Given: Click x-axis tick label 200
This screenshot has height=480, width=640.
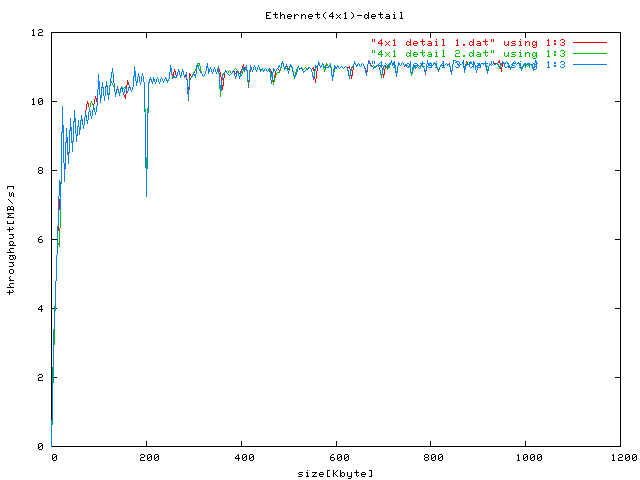Looking at the screenshot, I should tap(149, 458).
